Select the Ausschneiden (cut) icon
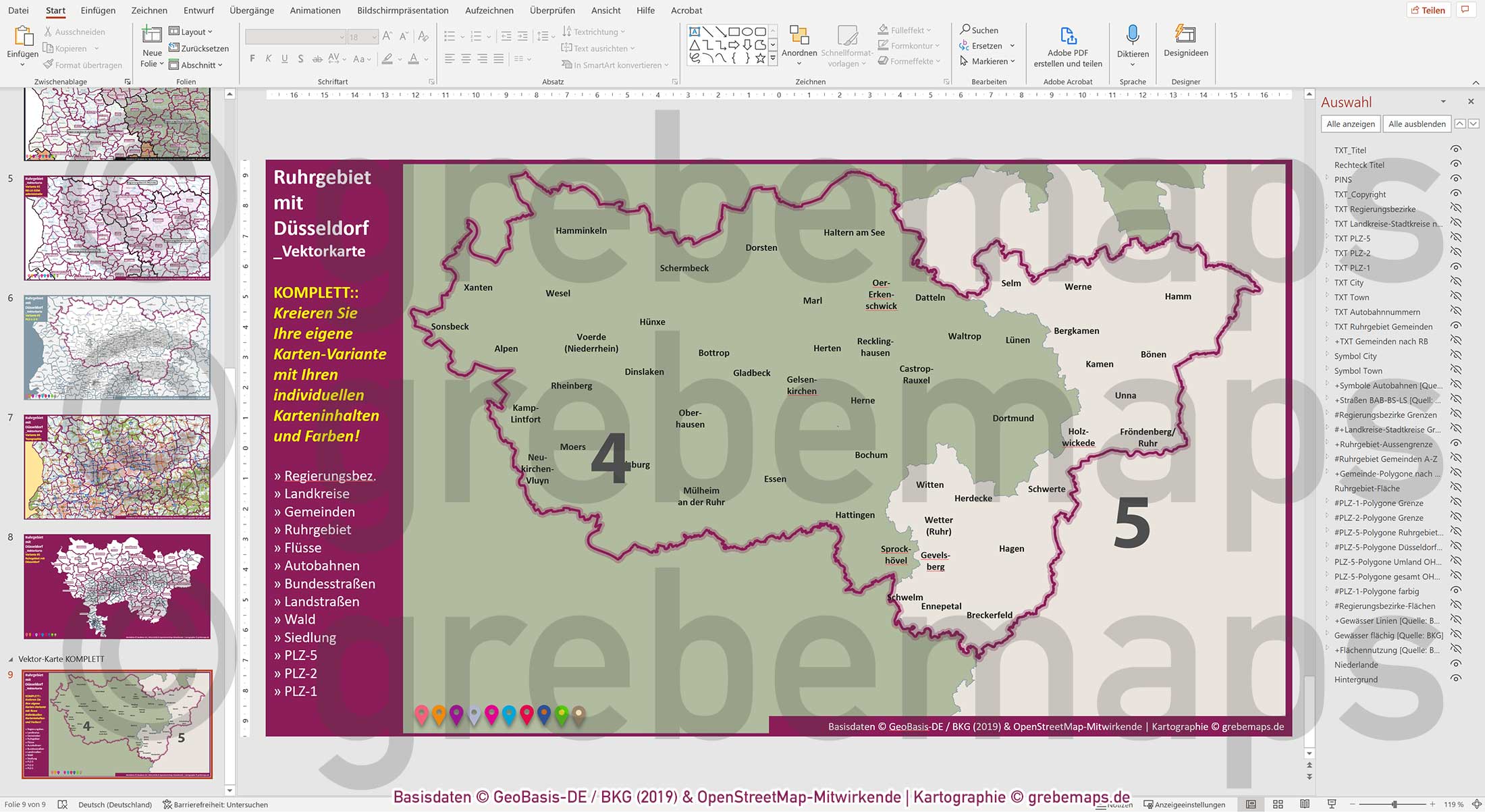The width and height of the screenshot is (1485, 812). click(47, 31)
